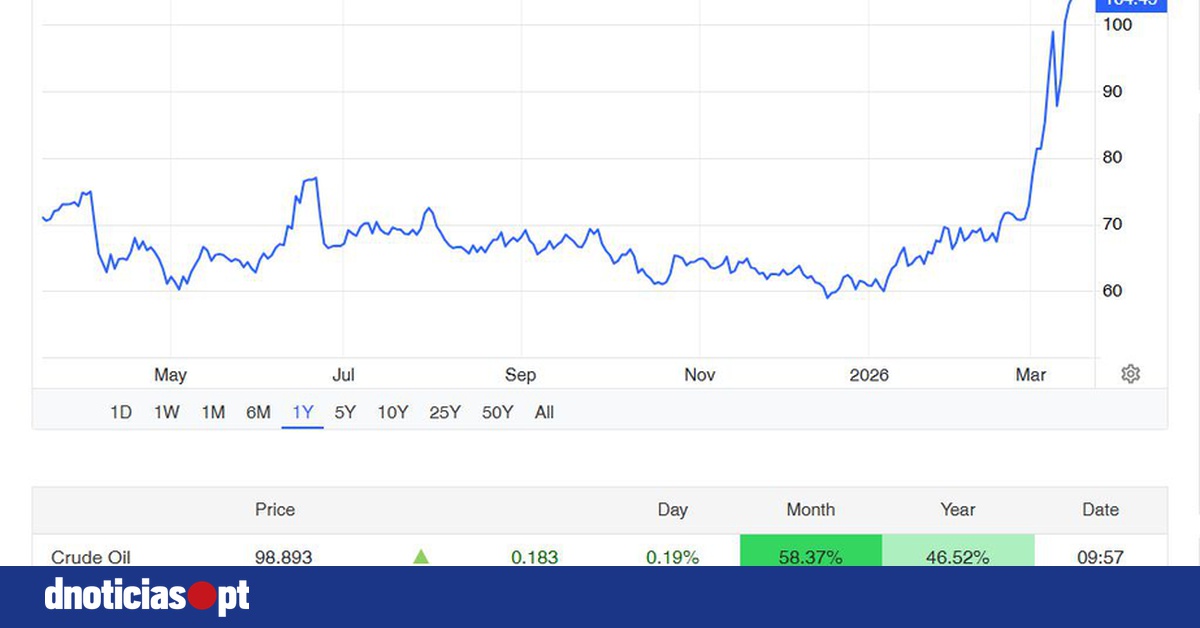Image resolution: width=1200 pixels, height=628 pixels.
Task: Select the active 1Y range tab
Action: point(303,412)
